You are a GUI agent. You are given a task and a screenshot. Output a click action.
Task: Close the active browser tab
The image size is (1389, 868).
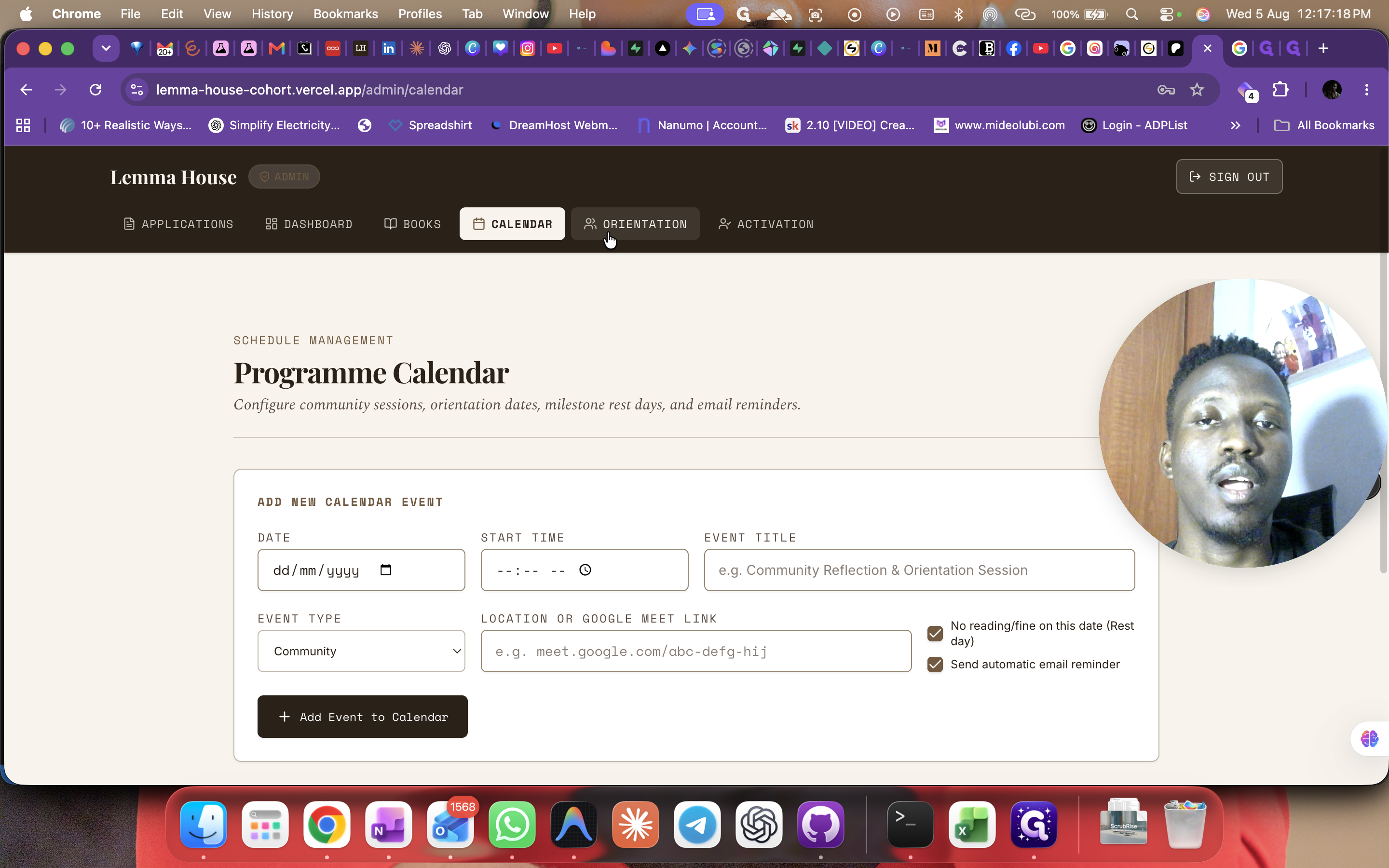point(1208,48)
